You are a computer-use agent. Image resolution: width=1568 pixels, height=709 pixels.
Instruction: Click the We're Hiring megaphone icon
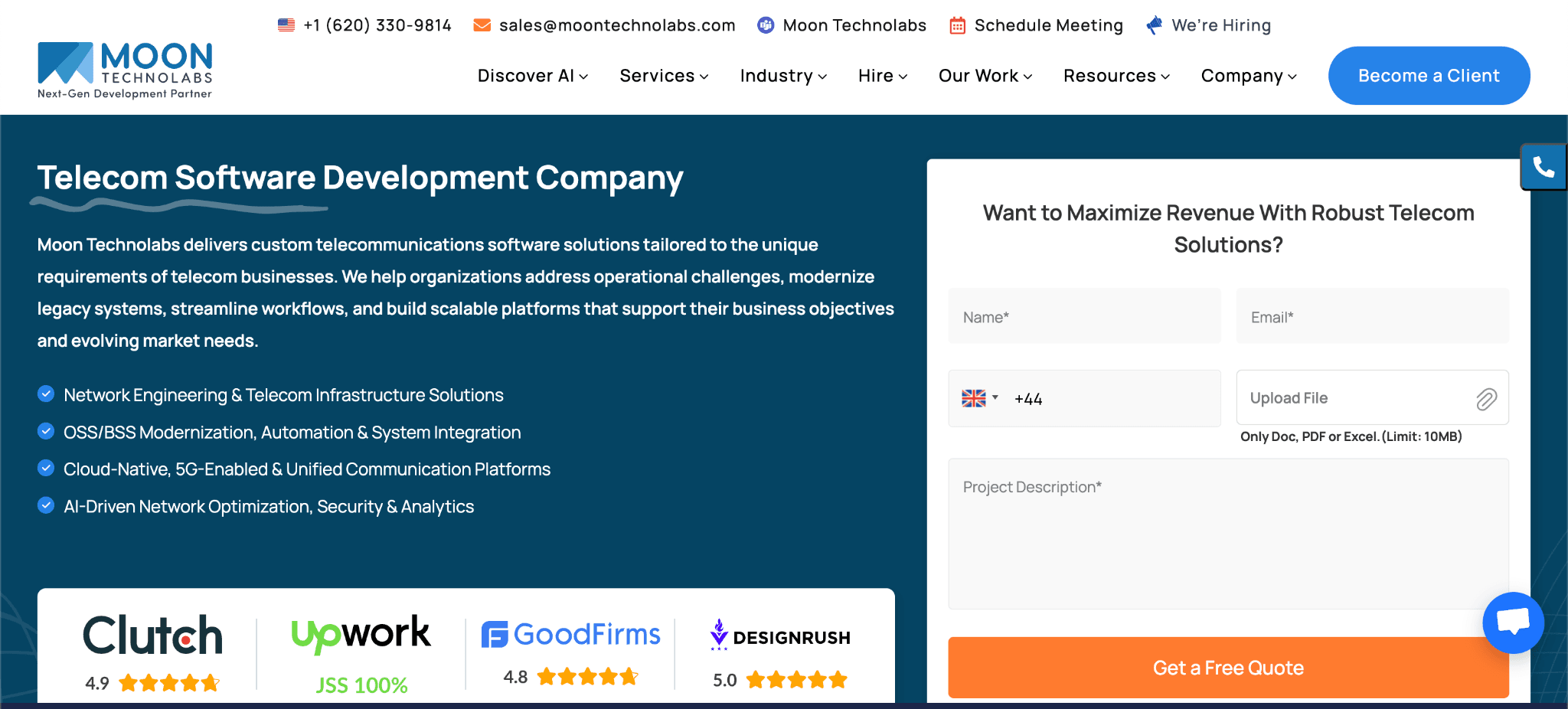pyautogui.click(x=1155, y=25)
